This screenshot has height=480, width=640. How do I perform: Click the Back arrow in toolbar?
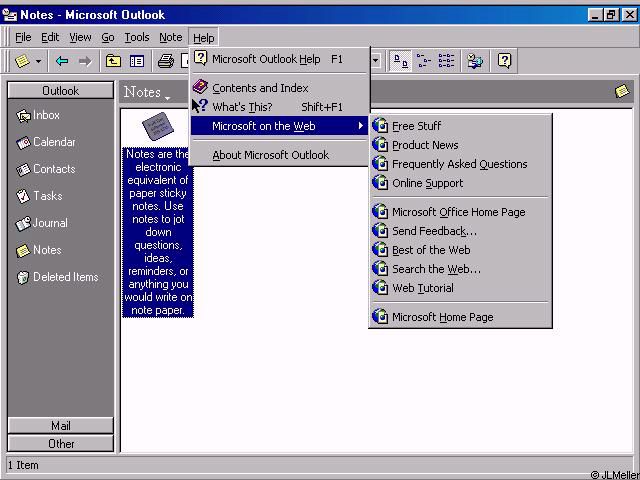point(62,61)
